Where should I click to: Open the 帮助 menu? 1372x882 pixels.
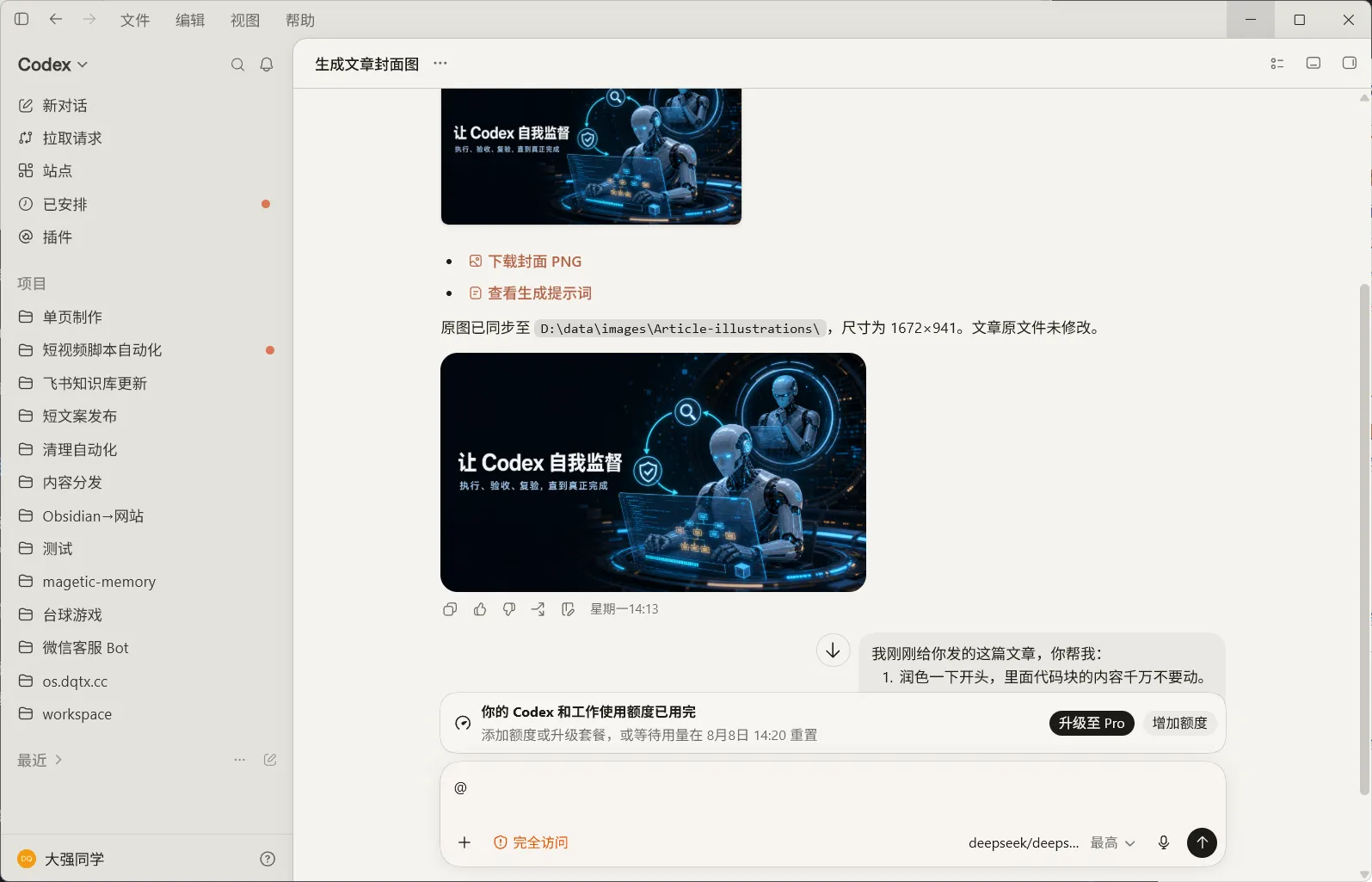click(300, 20)
